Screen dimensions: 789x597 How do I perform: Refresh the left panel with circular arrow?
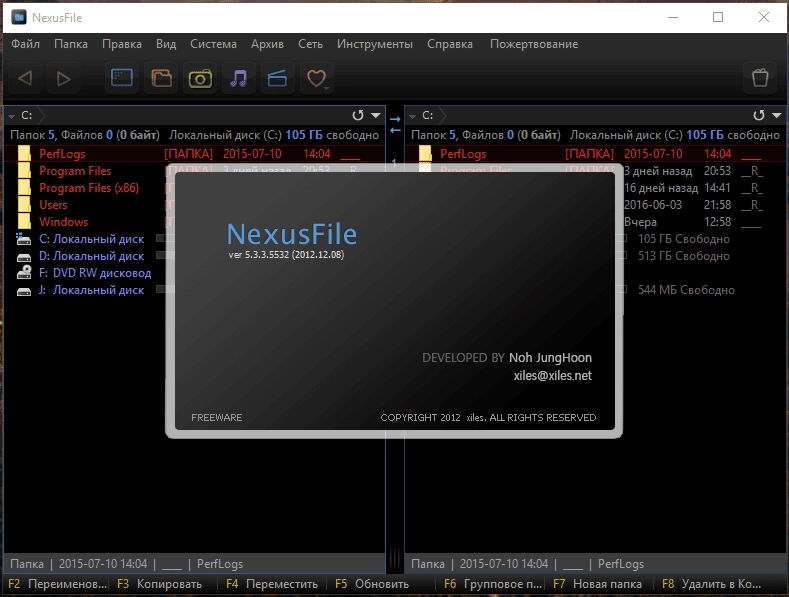(x=358, y=115)
